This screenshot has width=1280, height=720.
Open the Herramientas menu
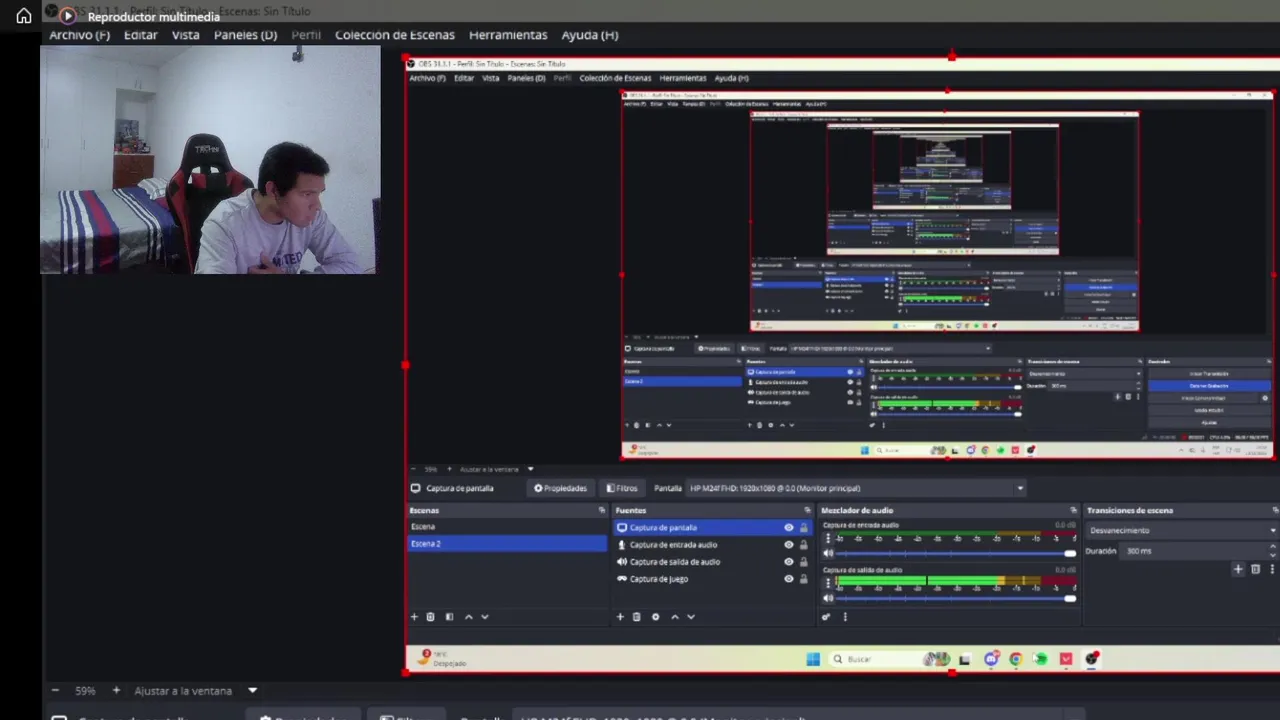click(x=508, y=35)
